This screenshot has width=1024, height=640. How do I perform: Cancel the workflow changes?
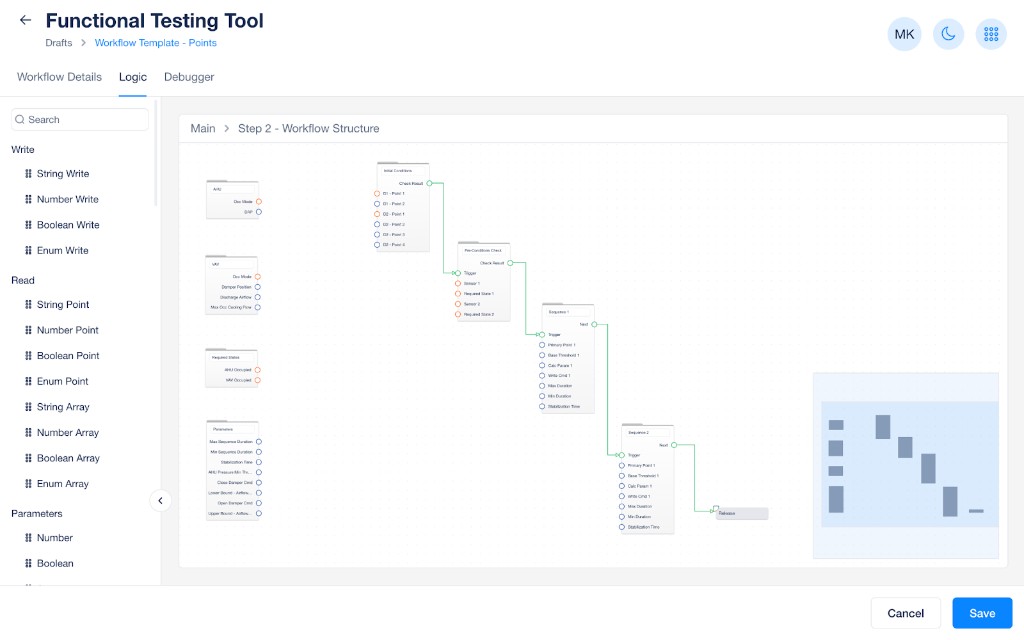pyautogui.click(x=905, y=613)
